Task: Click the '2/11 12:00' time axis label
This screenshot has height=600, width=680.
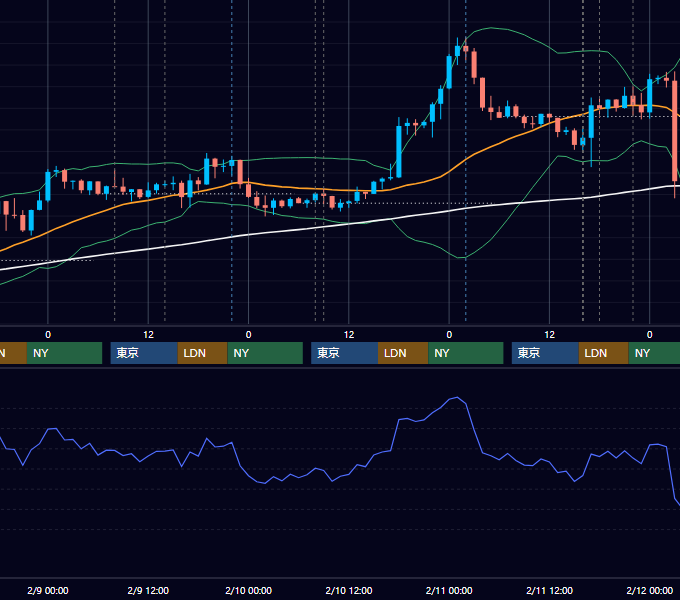Action: coord(549,590)
